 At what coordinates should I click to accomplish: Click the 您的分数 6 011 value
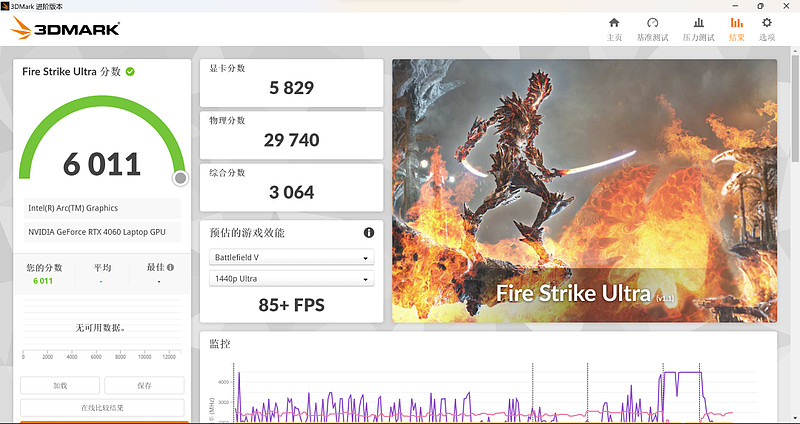click(x=43, y=281)
